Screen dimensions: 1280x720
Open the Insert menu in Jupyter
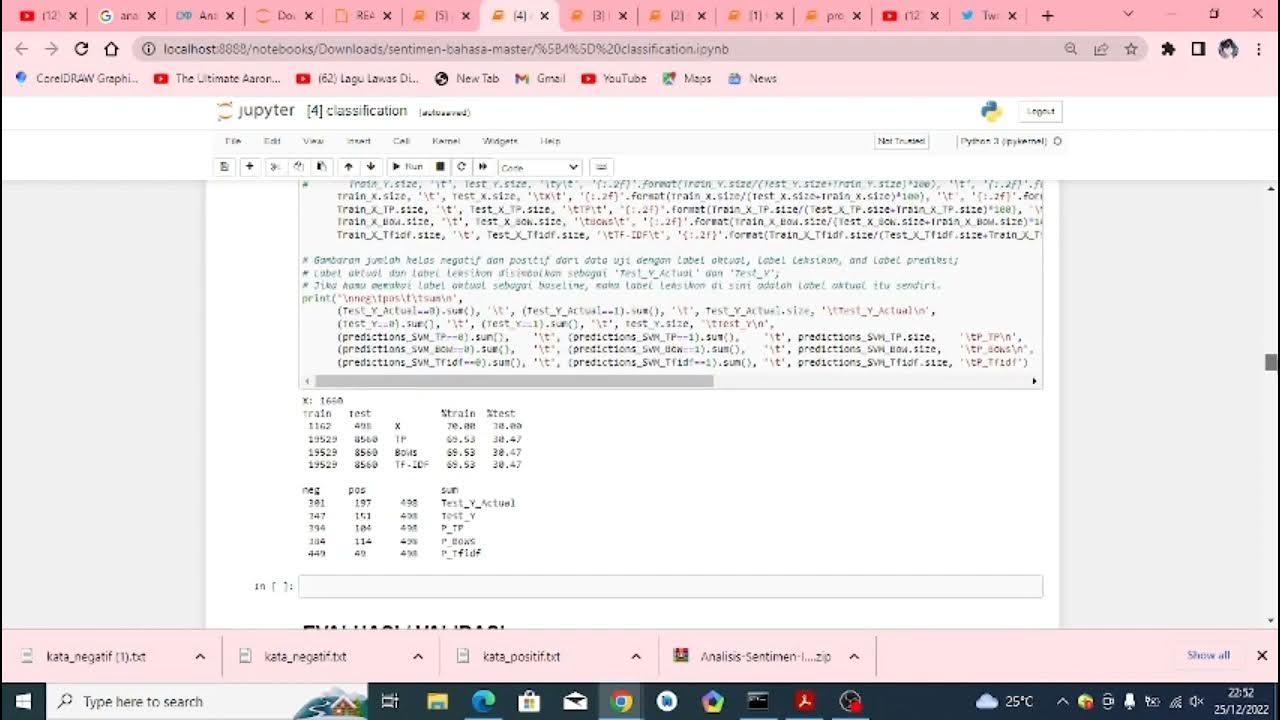[x=358, y=141]
